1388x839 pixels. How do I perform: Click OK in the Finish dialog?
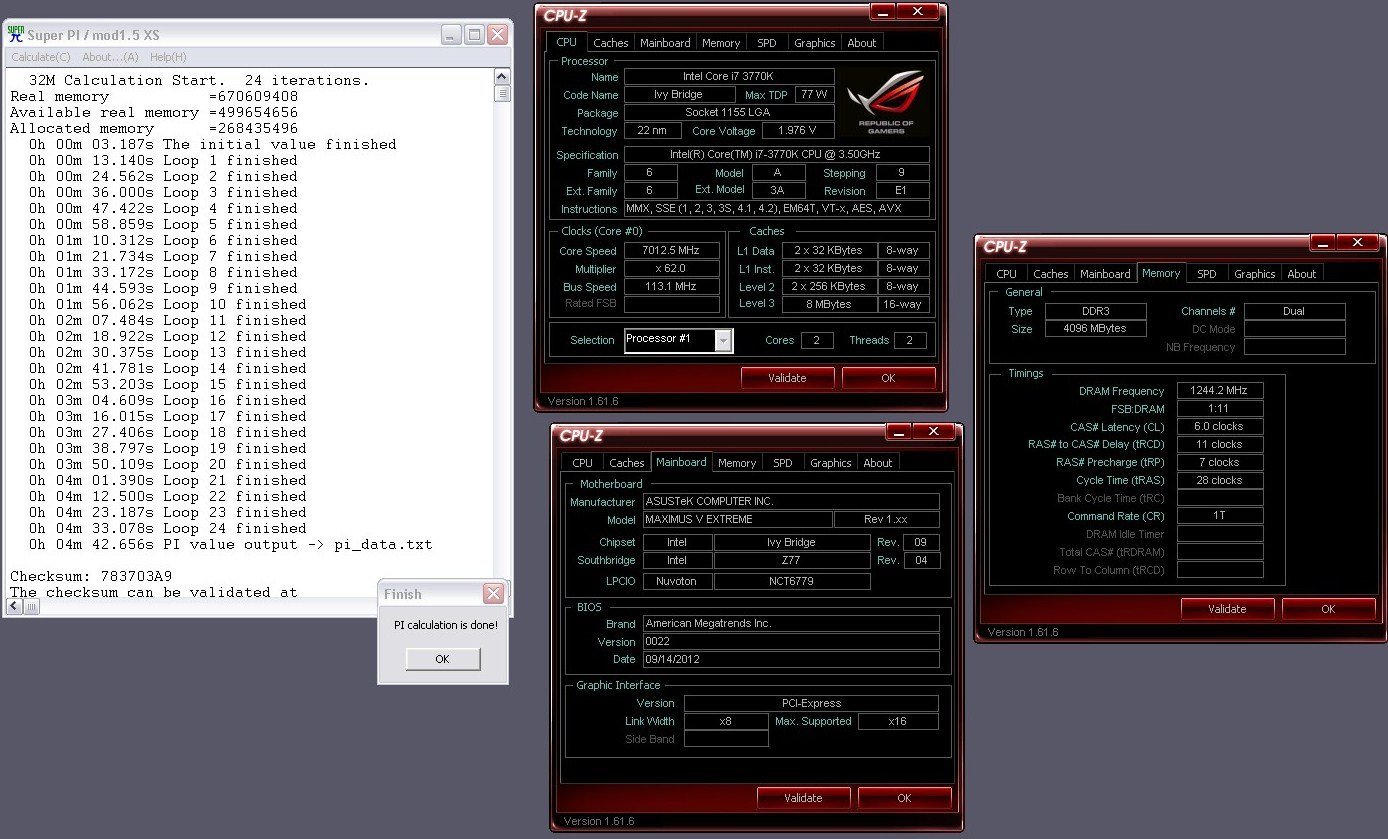pos(443,659)
